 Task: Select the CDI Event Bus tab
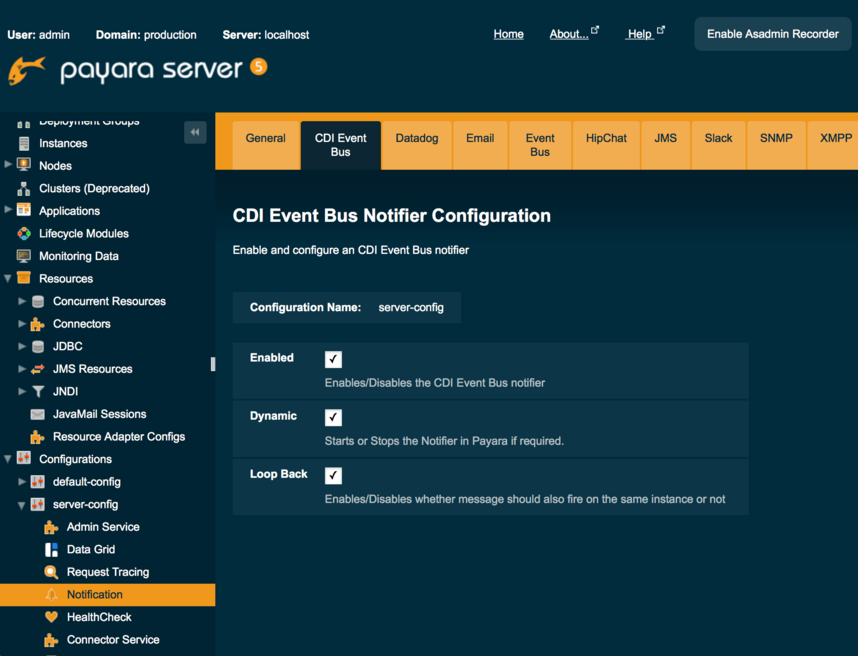coord(340,145)
